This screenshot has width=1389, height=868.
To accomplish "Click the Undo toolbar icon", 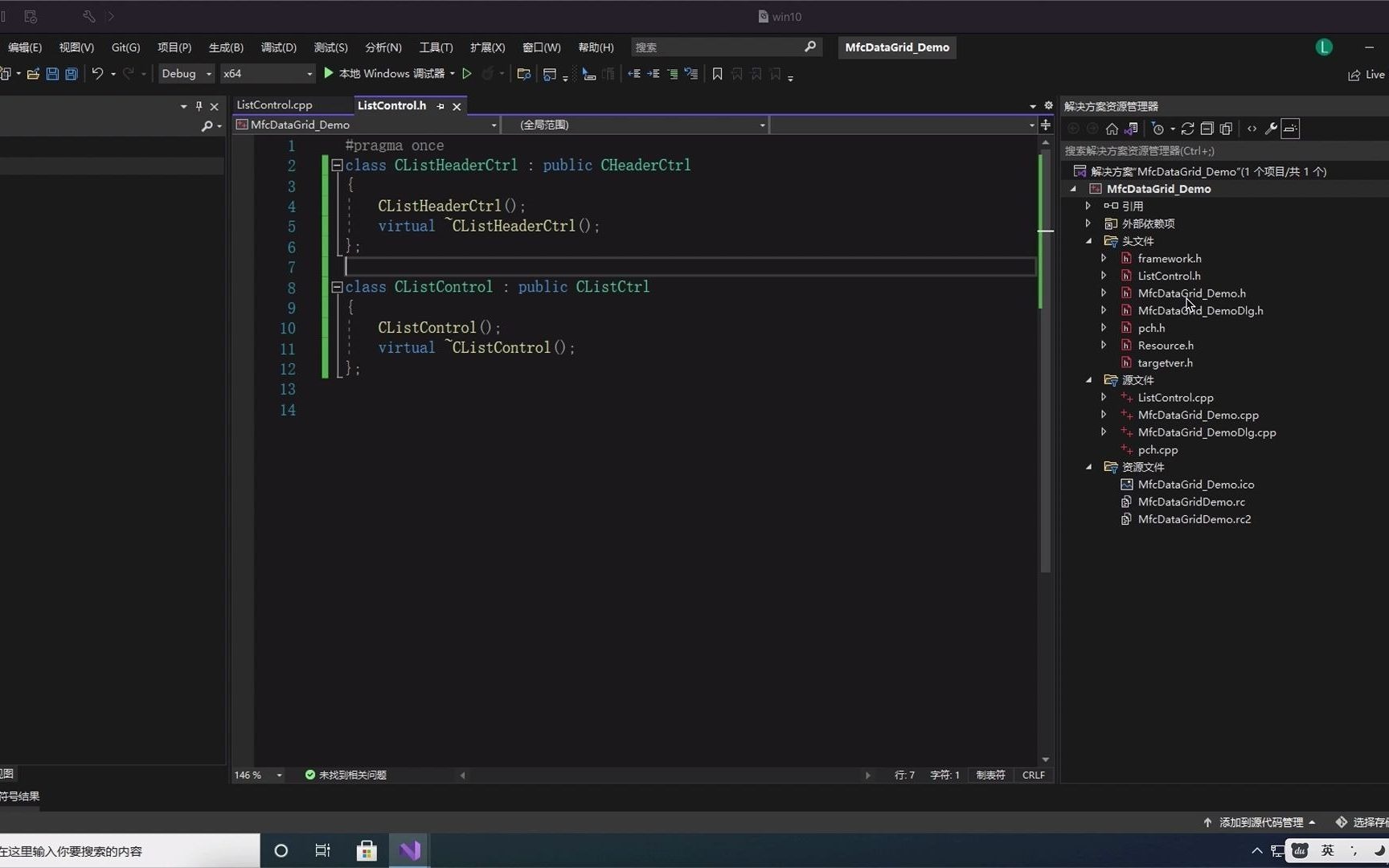I will tap(97, 74).
